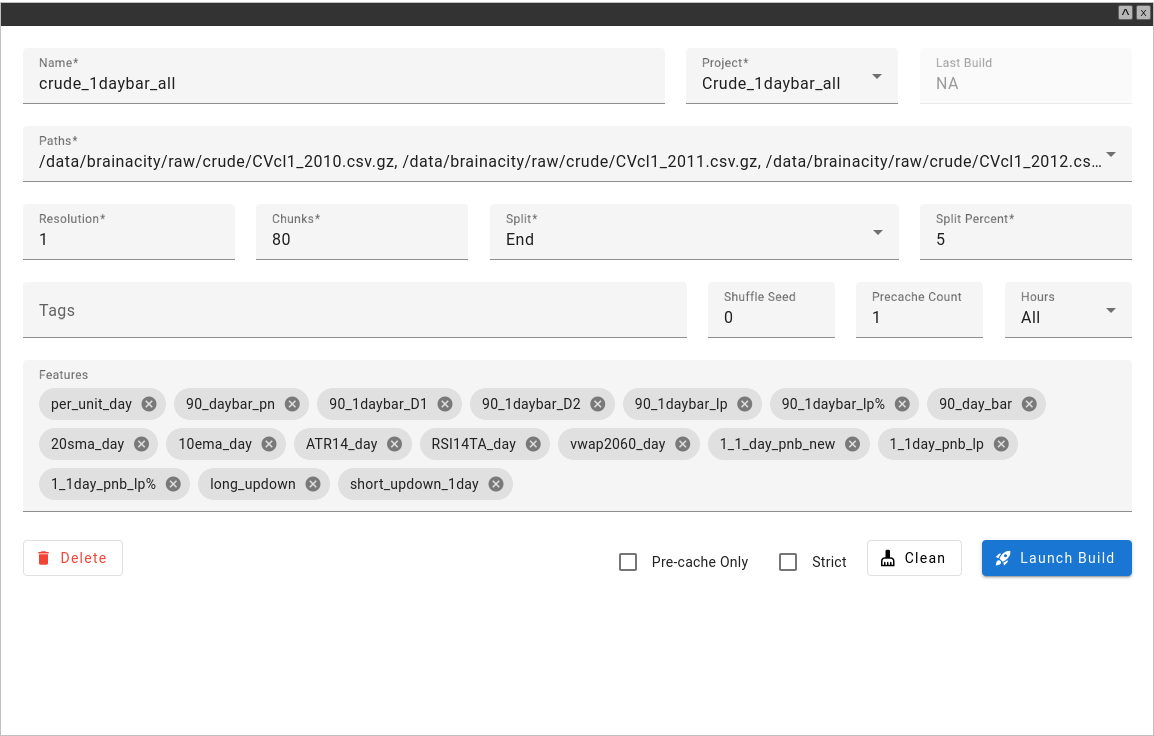This screenshot has height=736, width=1154.
Task: Click the Launch Build button
Action: [1056, 558]
